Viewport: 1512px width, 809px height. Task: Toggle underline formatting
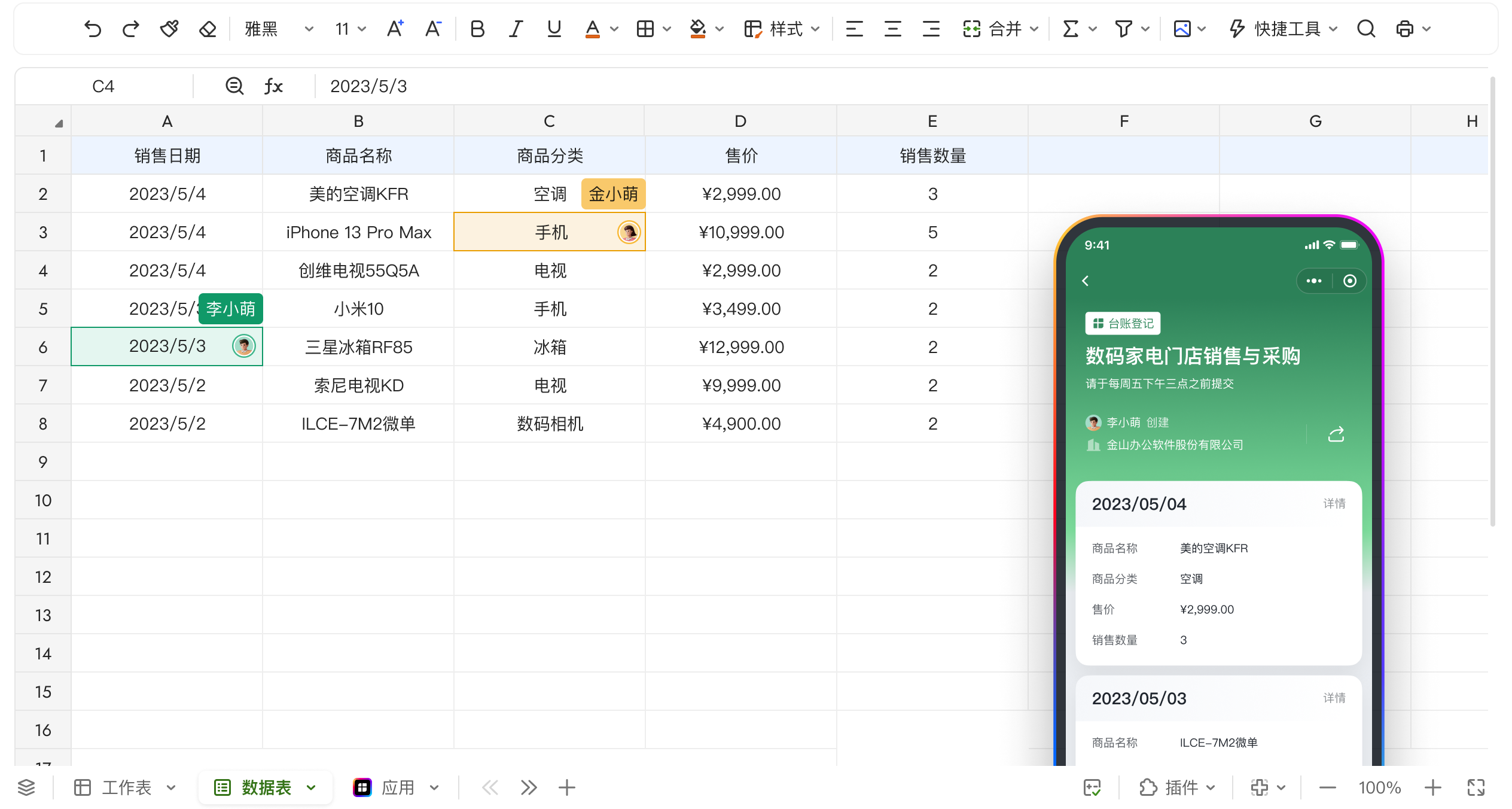point(554,29)
